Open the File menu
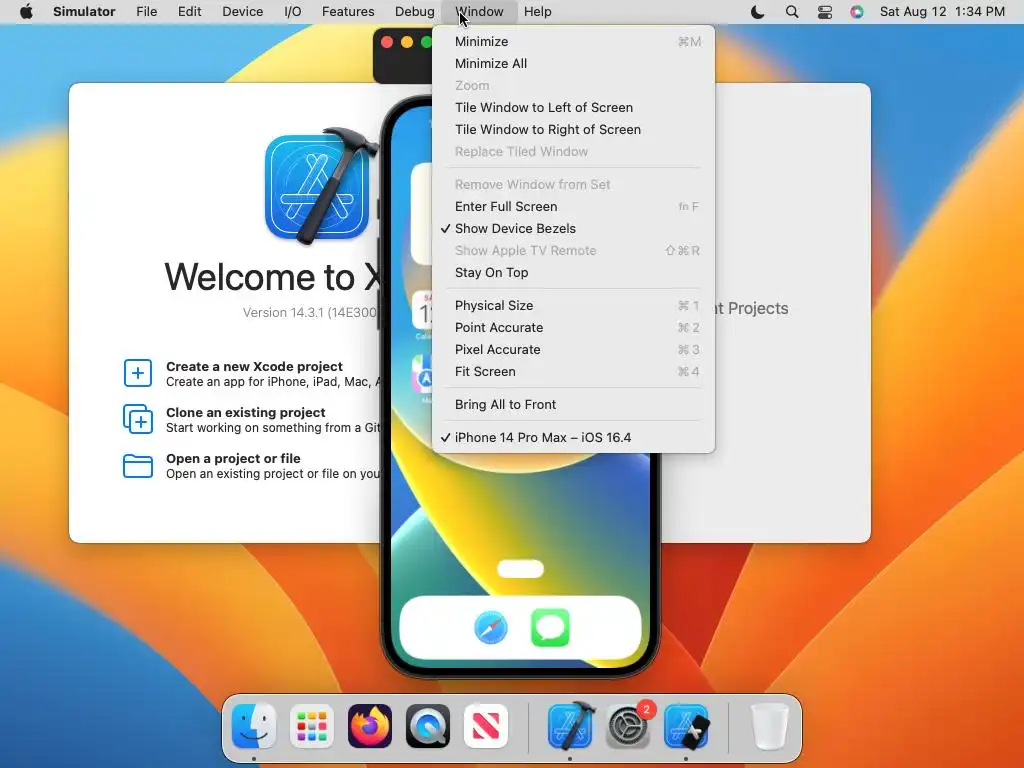Image resolution: width=1024 pixels, height=768 pixels. 146,12
